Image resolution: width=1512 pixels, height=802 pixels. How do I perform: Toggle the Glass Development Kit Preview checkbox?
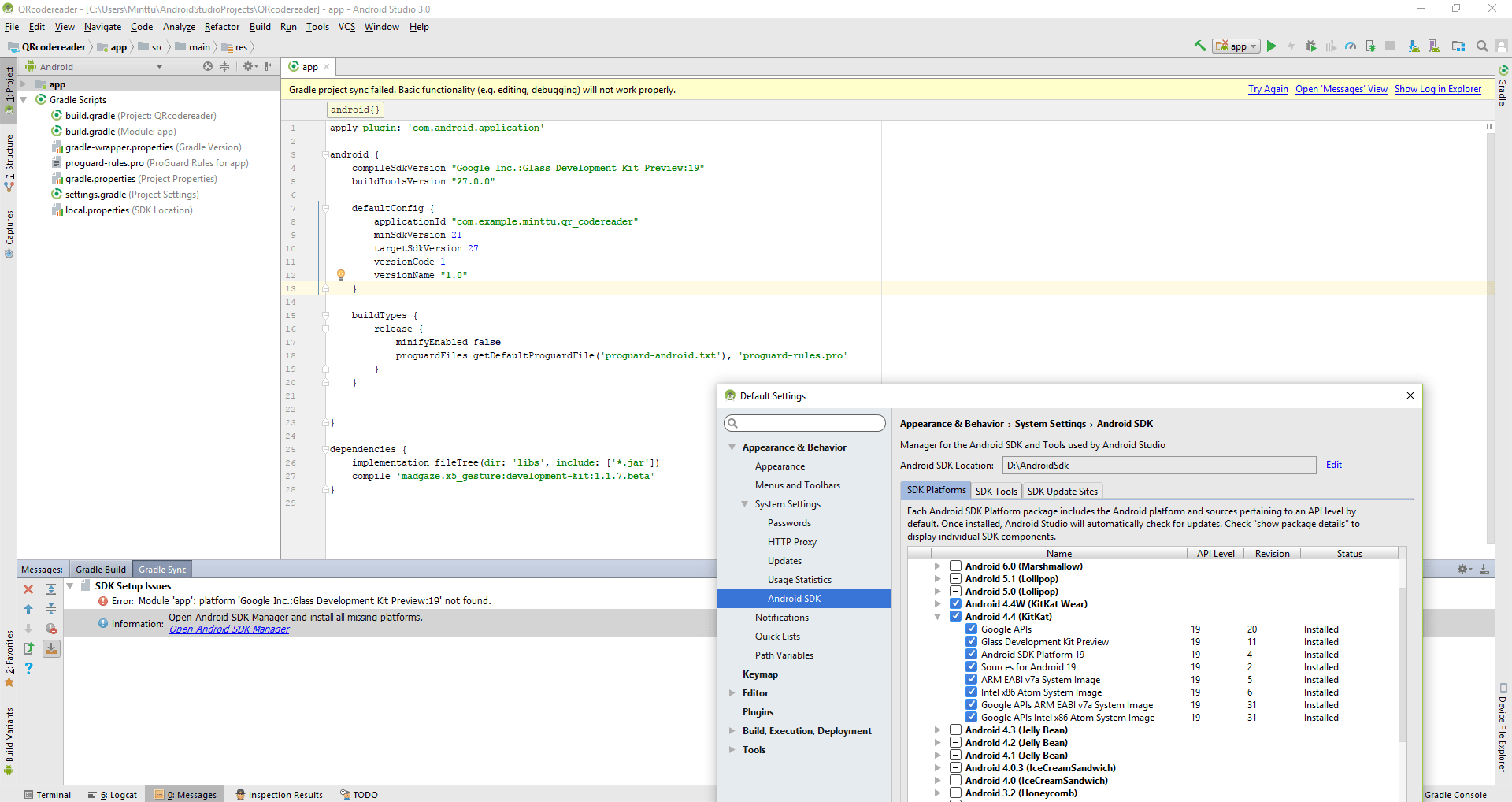point(971,641)
